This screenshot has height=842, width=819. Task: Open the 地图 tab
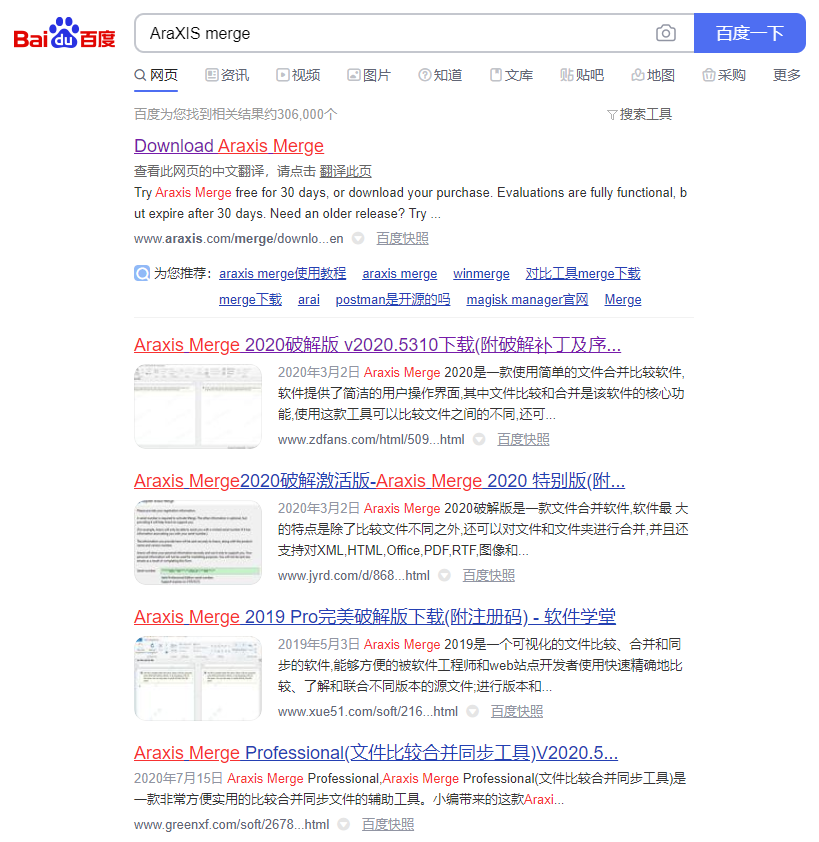click(653, 75)
